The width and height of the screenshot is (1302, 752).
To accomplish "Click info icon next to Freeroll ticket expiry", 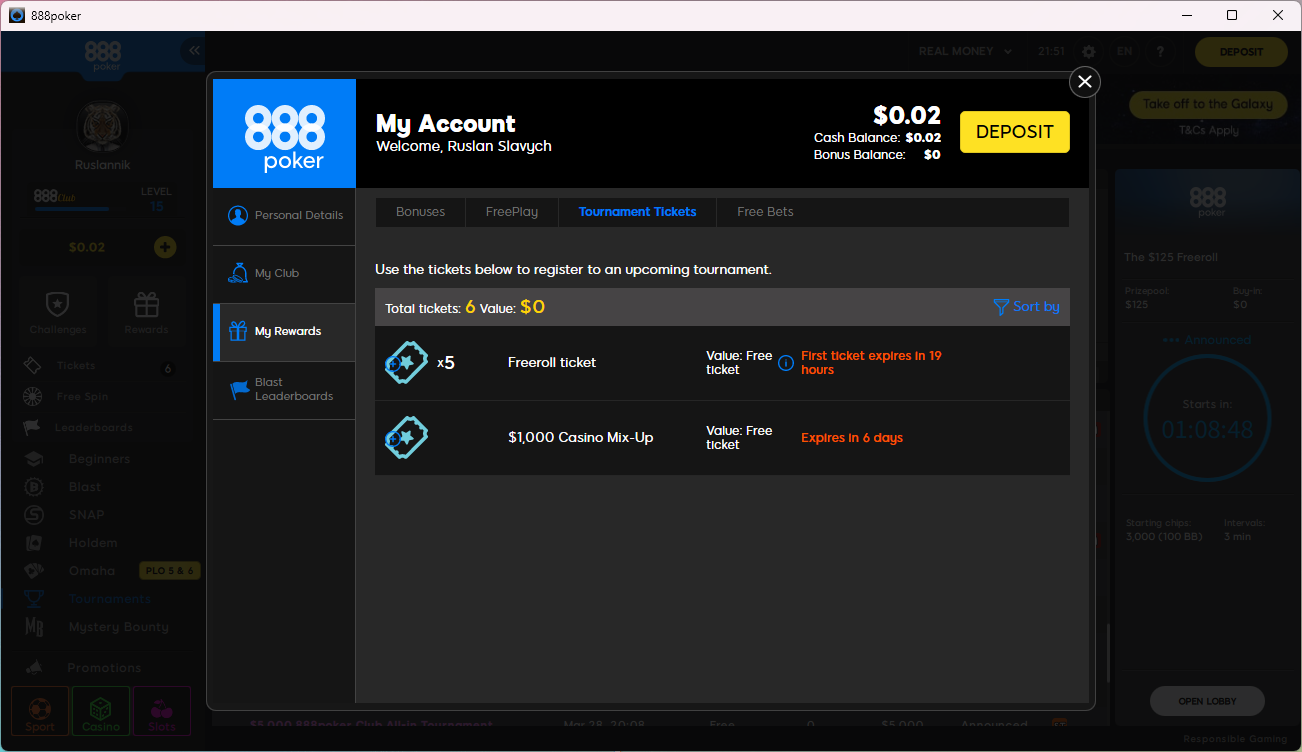I will point(786,363).
